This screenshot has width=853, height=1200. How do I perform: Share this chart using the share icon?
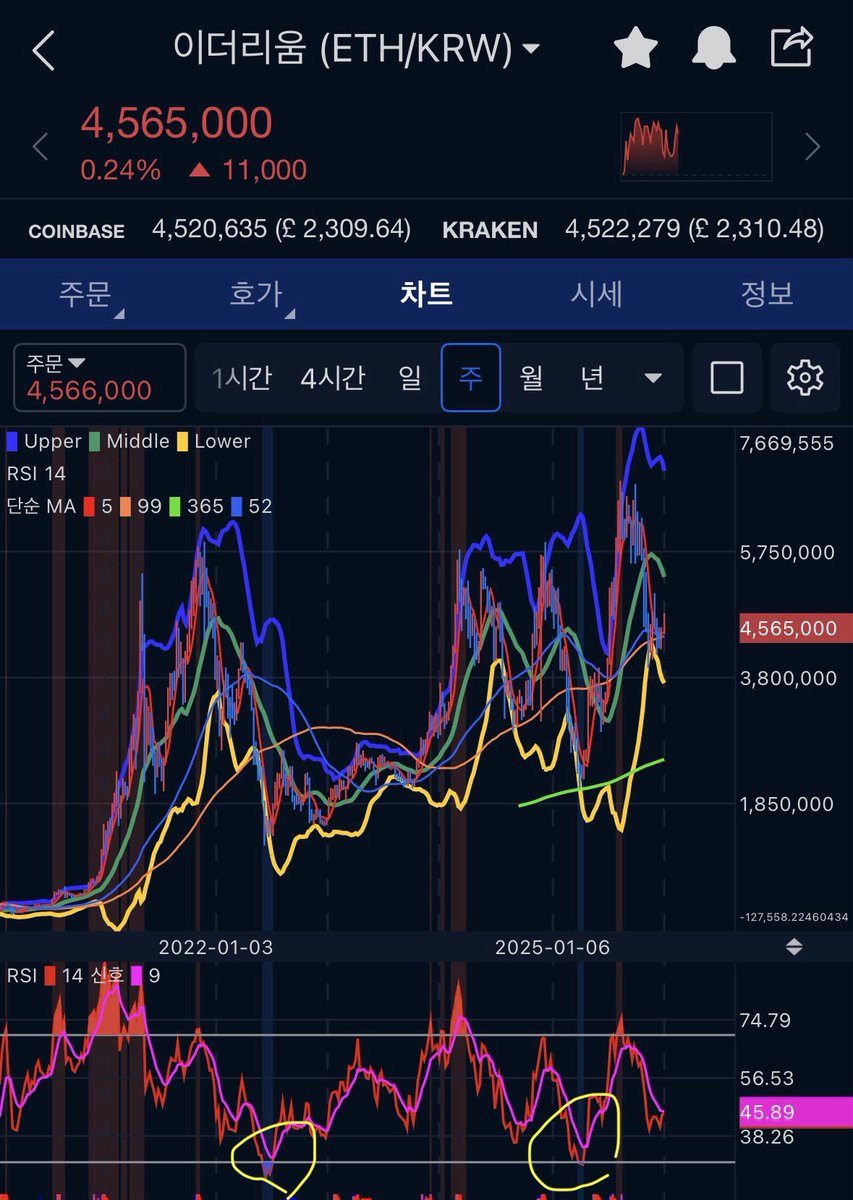(x=792, y=46)
